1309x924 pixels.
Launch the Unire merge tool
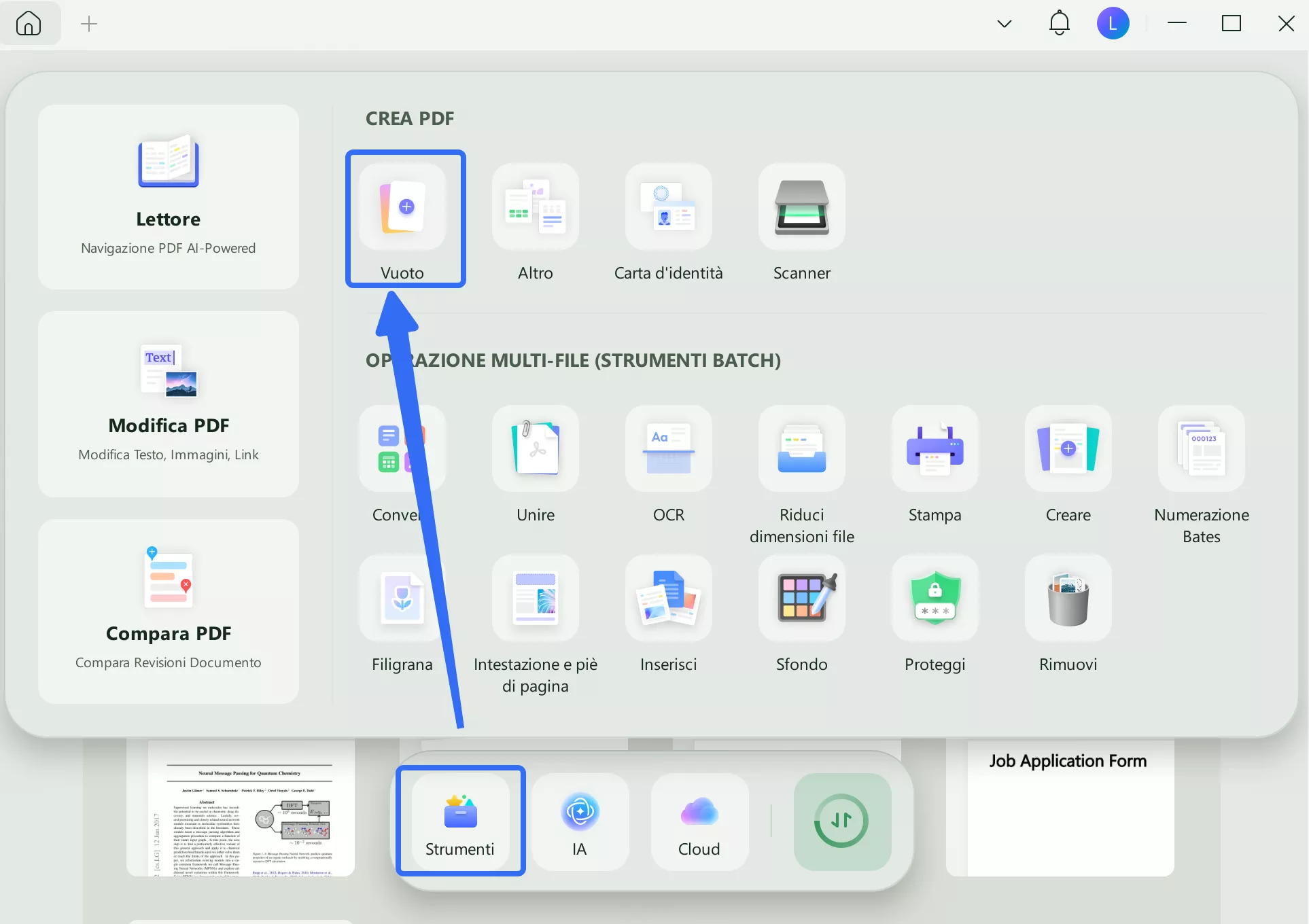pos(535,449)
